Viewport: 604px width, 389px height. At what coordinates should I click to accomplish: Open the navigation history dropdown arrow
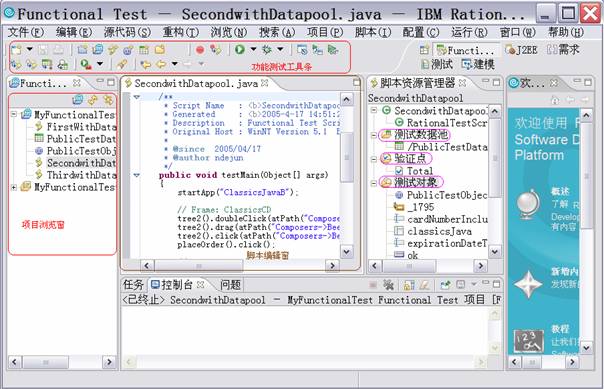click(174, 64)
